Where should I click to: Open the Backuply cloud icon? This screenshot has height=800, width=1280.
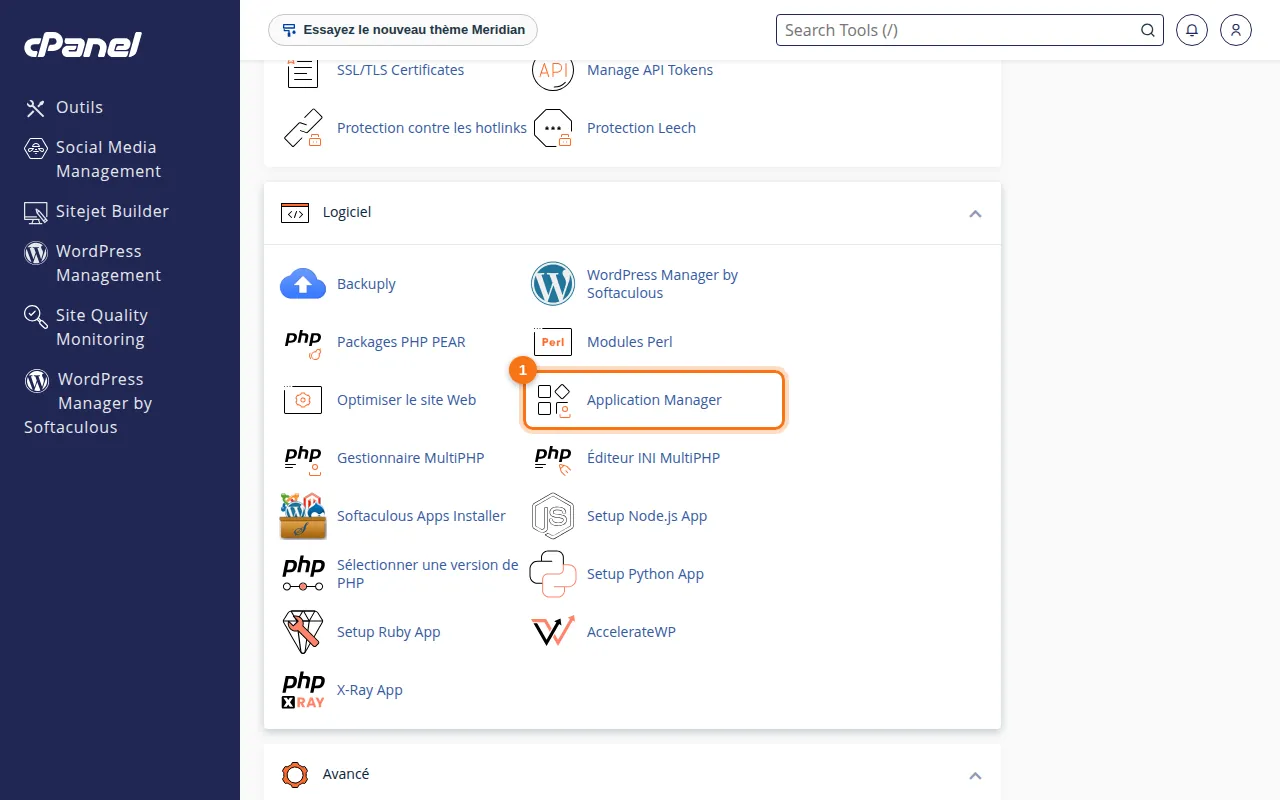pyautogui.click(x=303, y=284)
